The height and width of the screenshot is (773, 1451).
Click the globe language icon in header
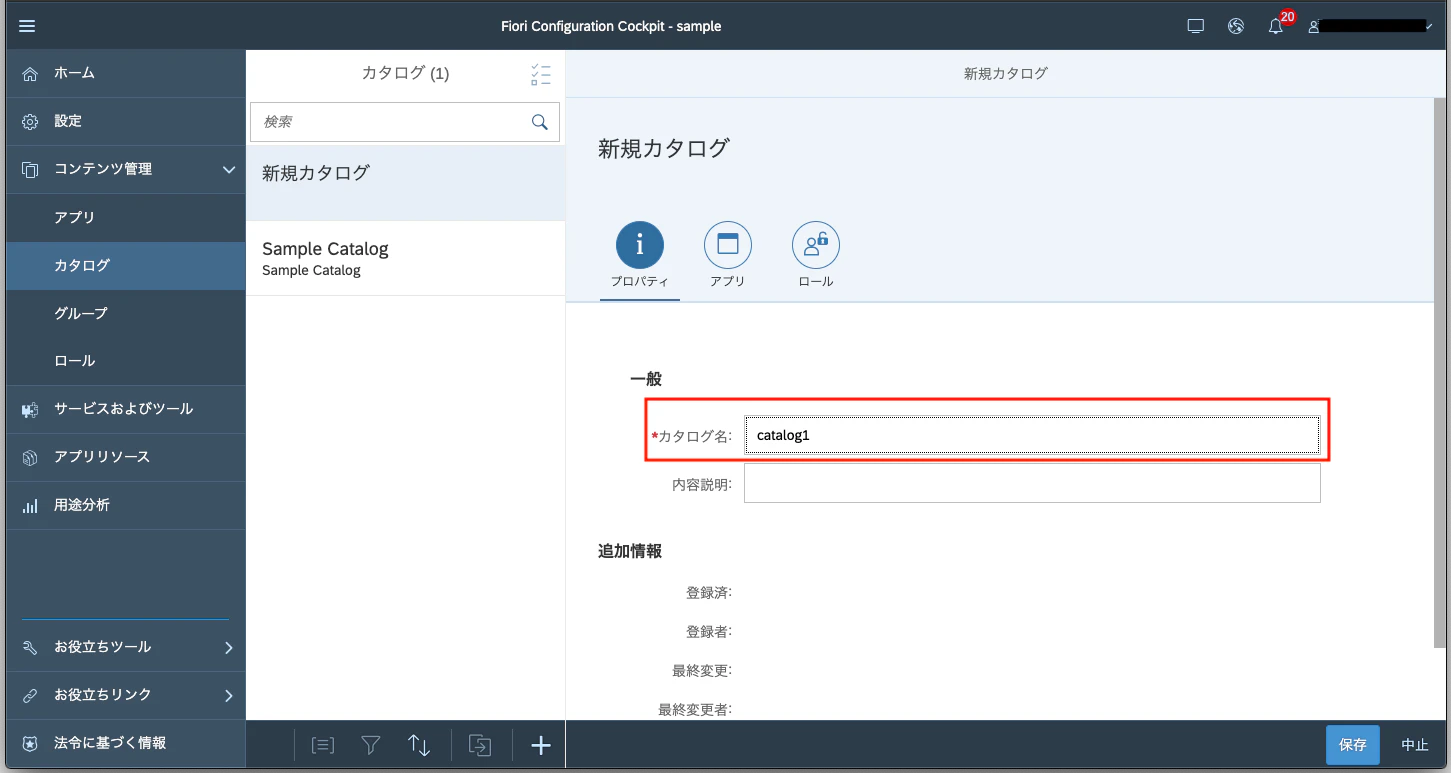point(1236,26)
